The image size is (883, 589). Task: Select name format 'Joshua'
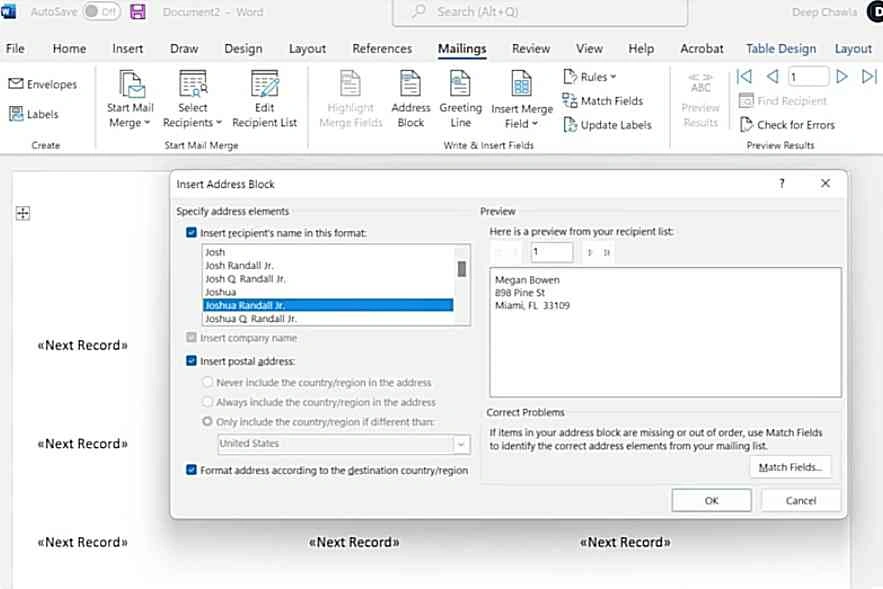click(328, 292)
